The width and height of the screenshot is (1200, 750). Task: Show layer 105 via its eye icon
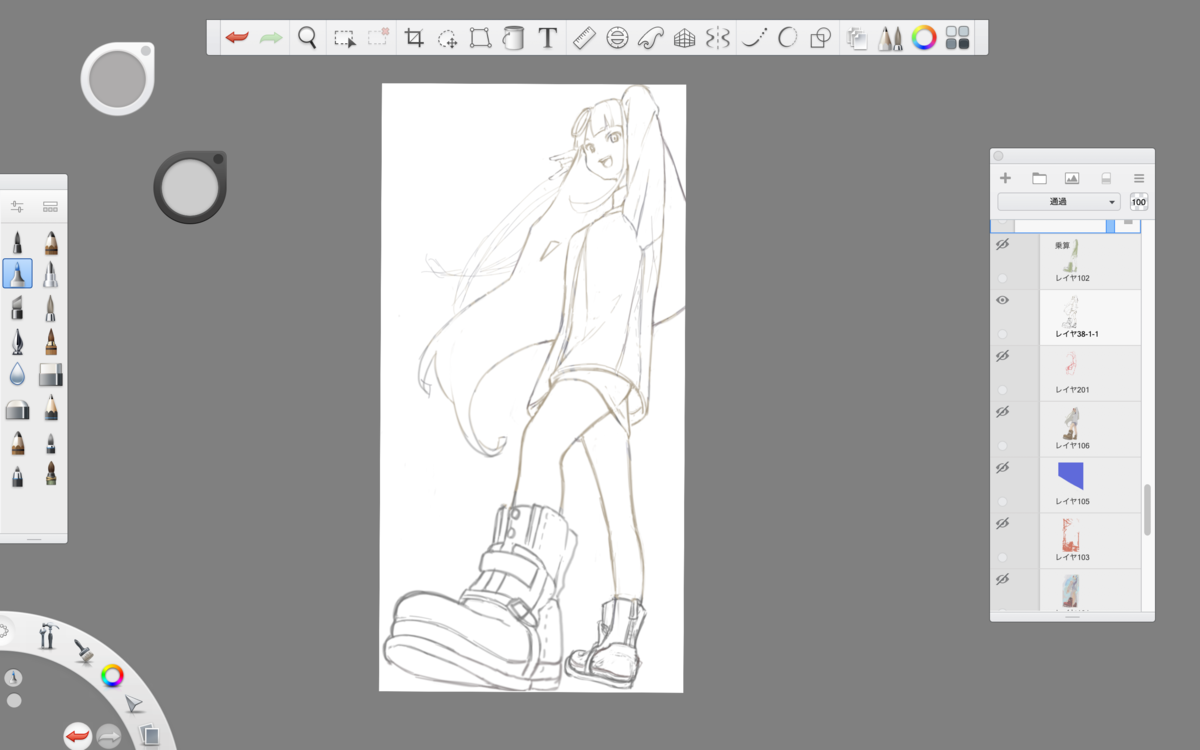(1002, 468)
